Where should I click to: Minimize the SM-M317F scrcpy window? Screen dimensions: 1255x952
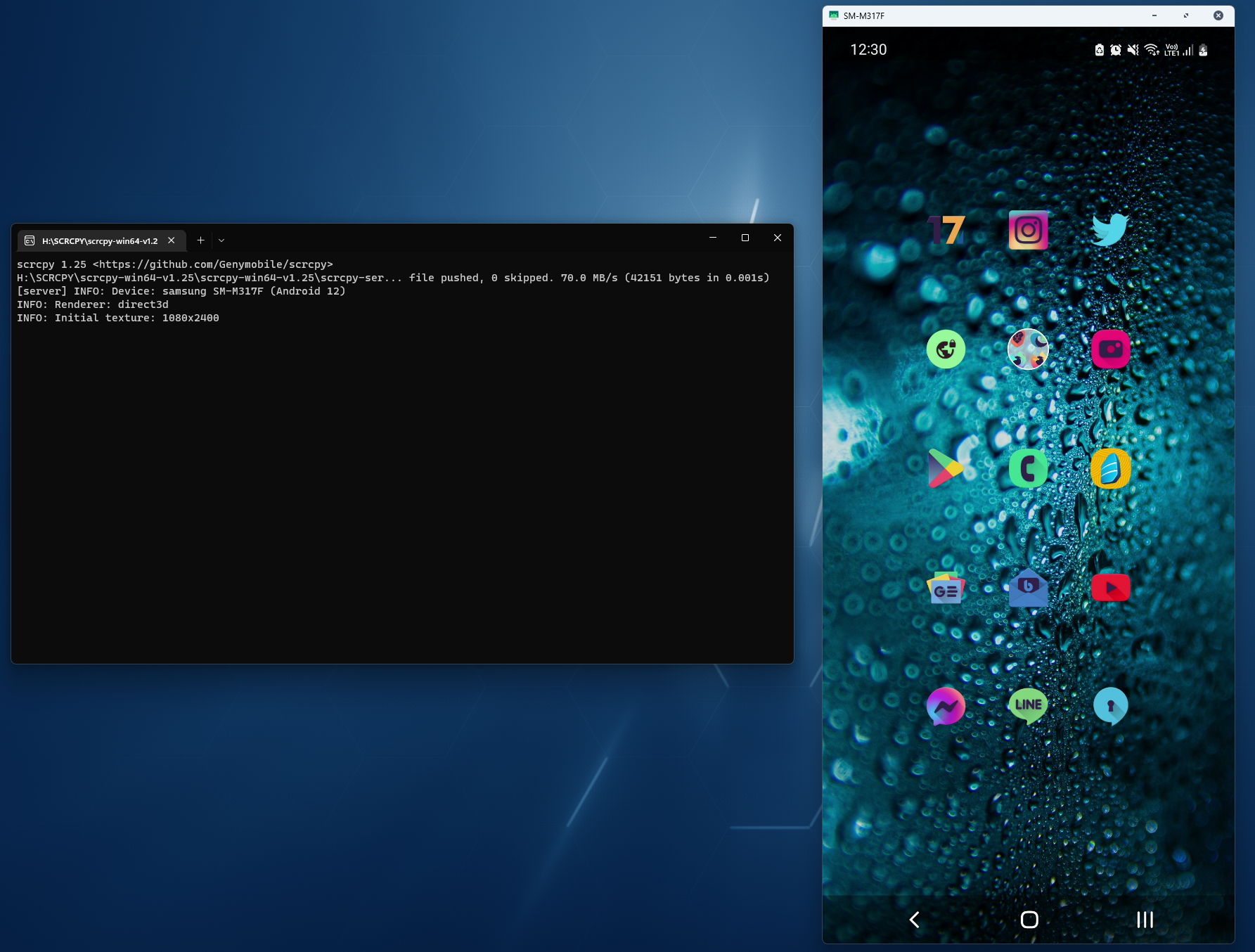click(1154, 15)
